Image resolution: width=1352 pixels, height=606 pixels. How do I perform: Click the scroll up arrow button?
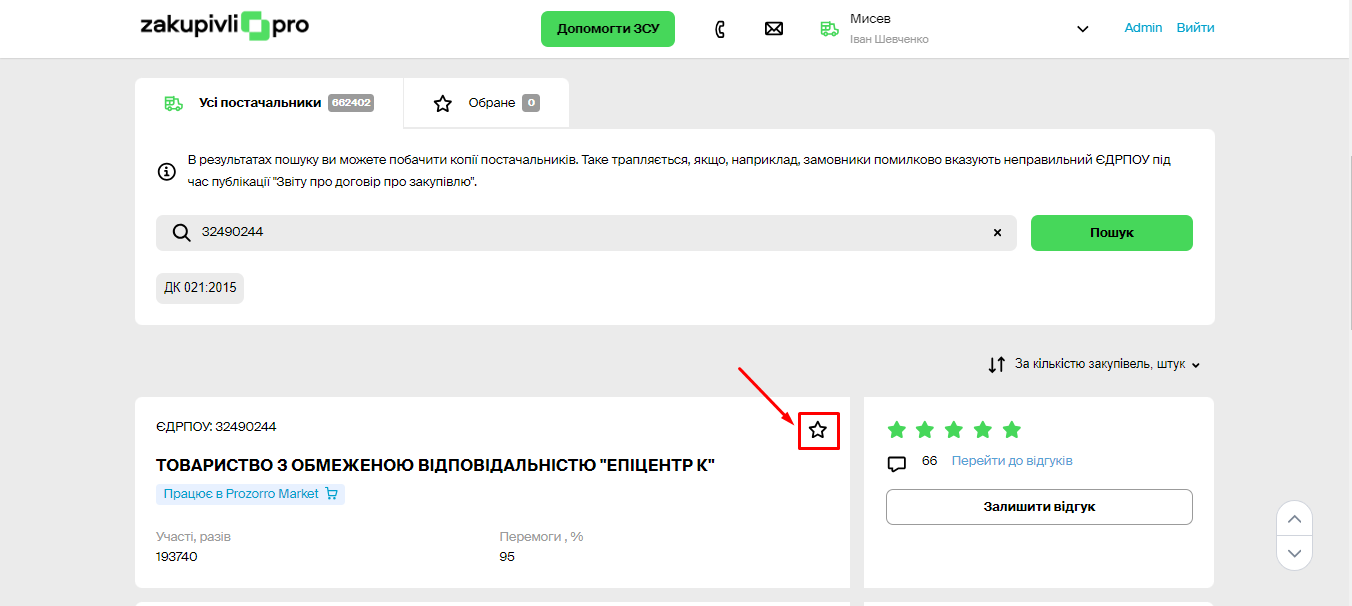tap(1294, 519)
